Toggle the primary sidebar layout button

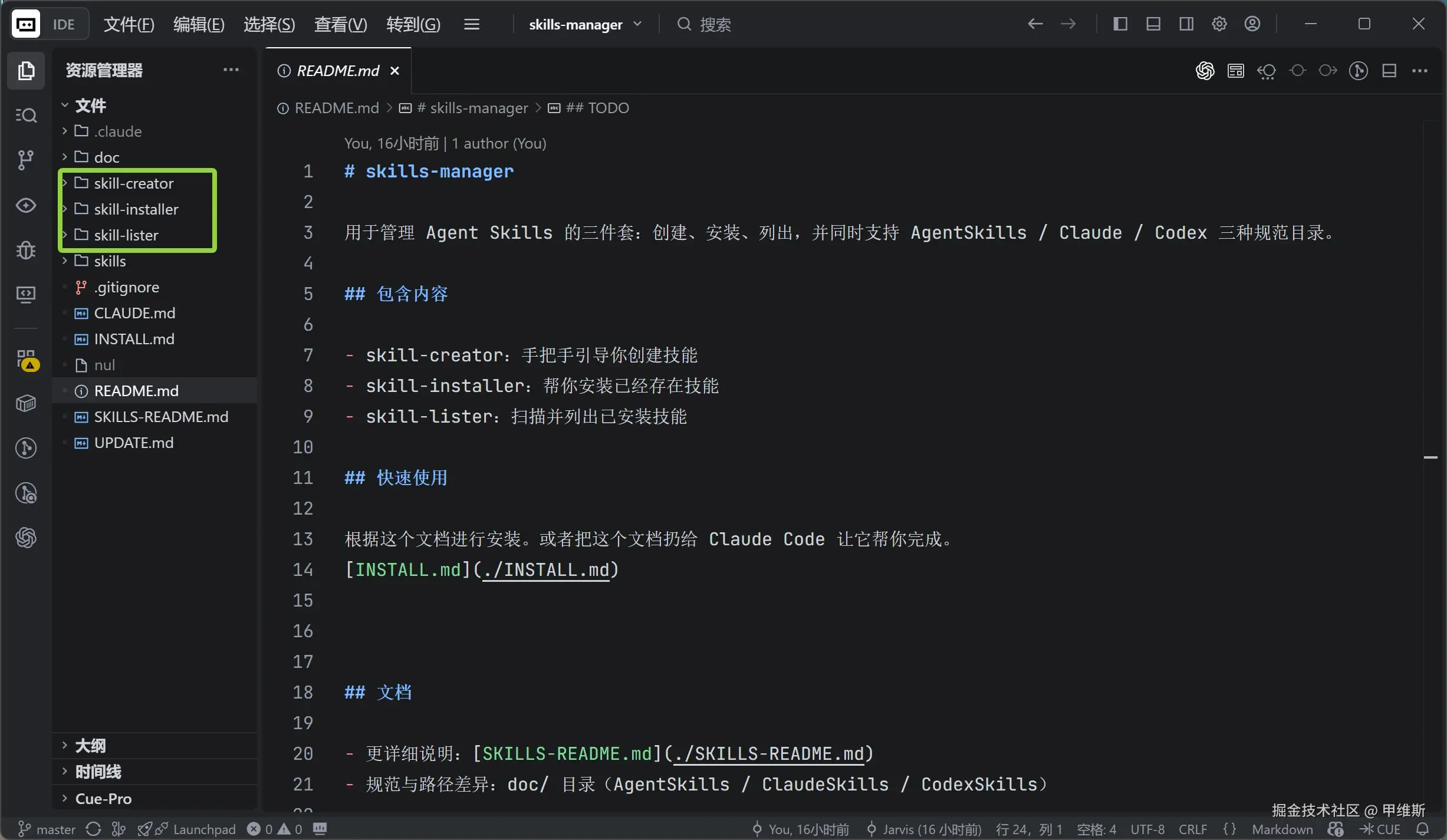click(1120, 24)
